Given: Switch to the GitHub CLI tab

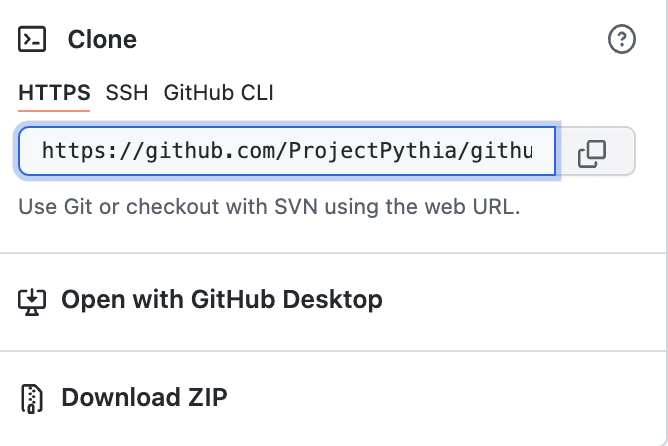Looking at the screenshot, I should [218, 93].
